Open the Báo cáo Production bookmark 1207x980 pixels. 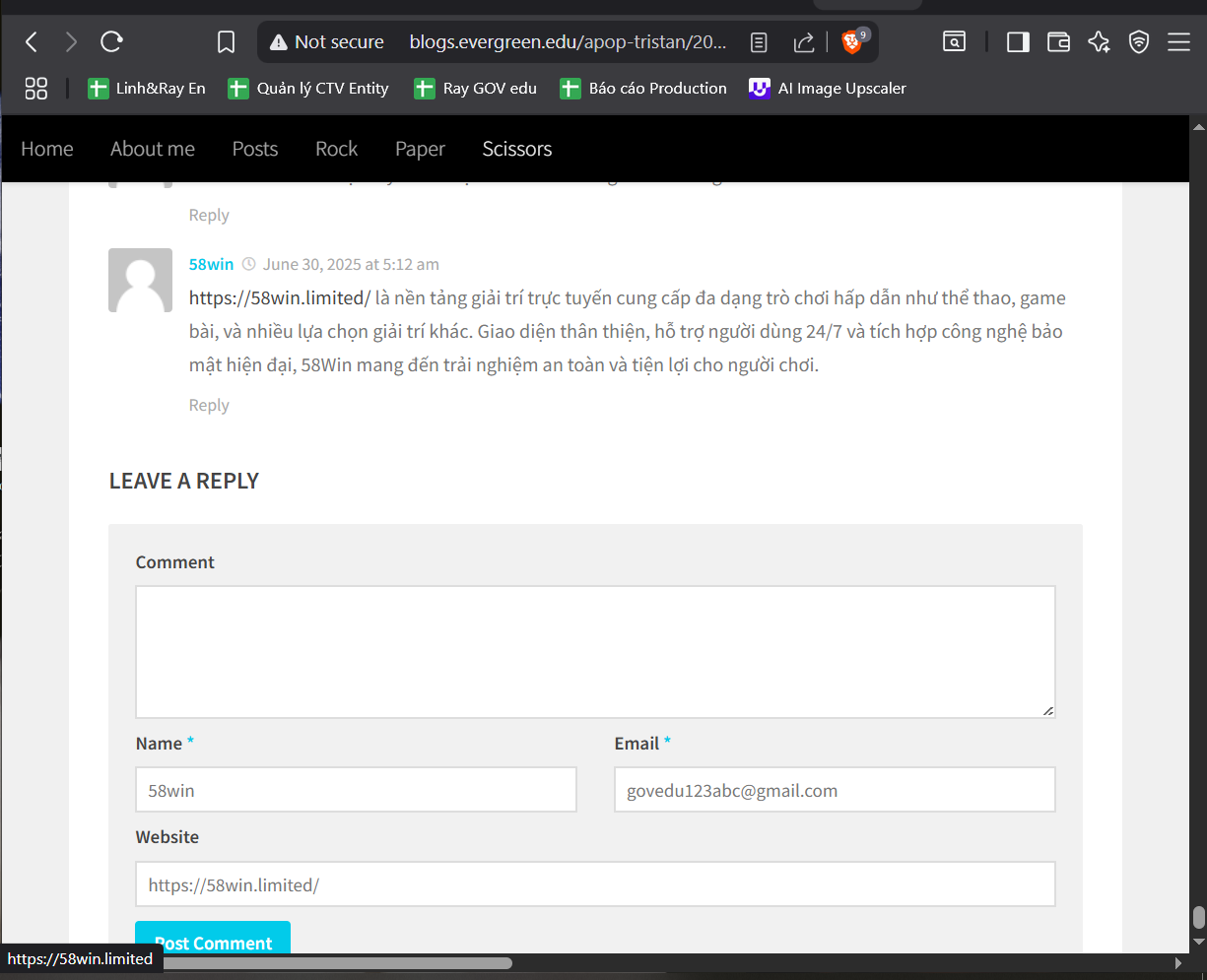point(643,89)
